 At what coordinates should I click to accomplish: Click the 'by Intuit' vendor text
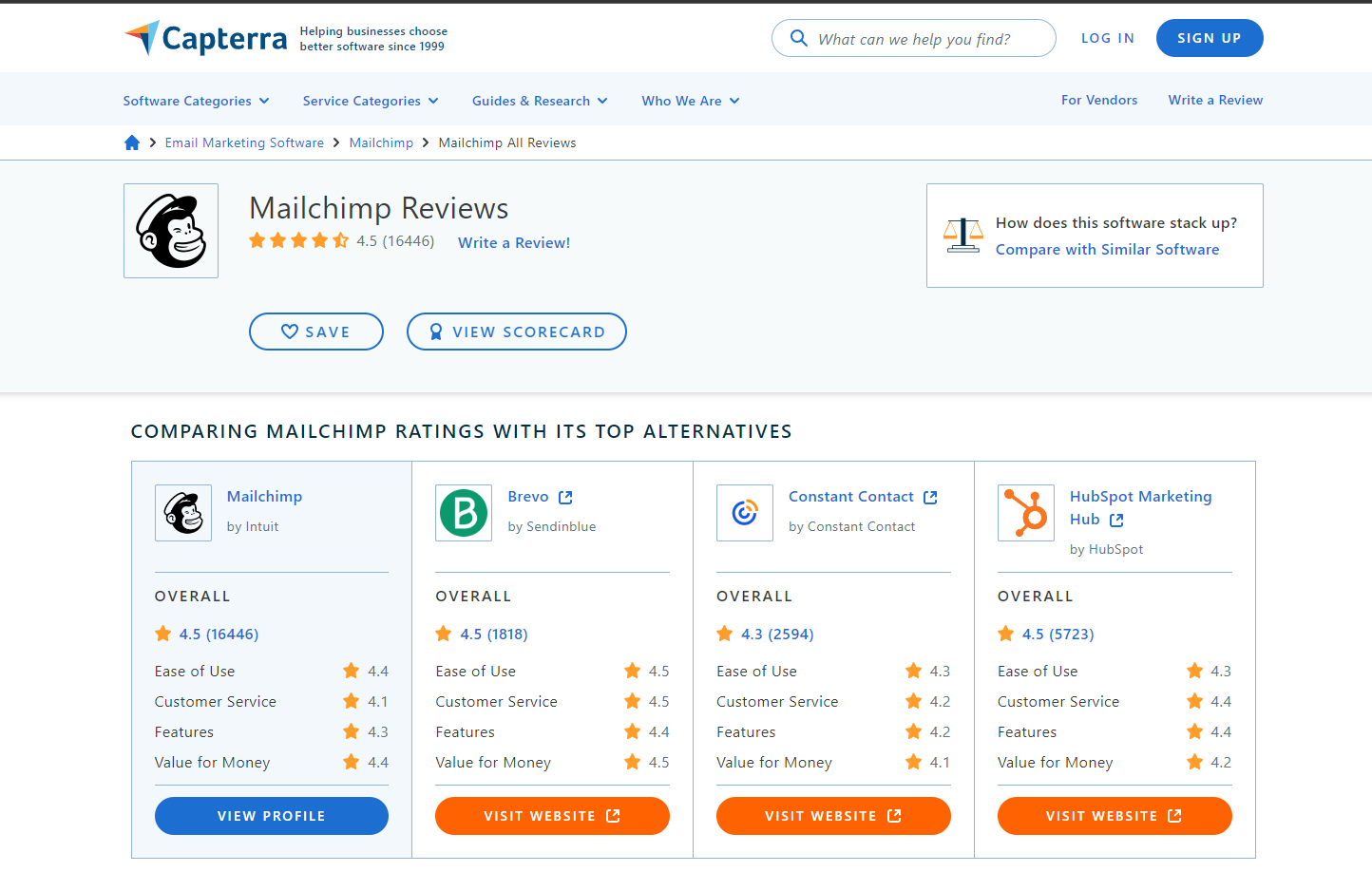click(x=253, y=526)
